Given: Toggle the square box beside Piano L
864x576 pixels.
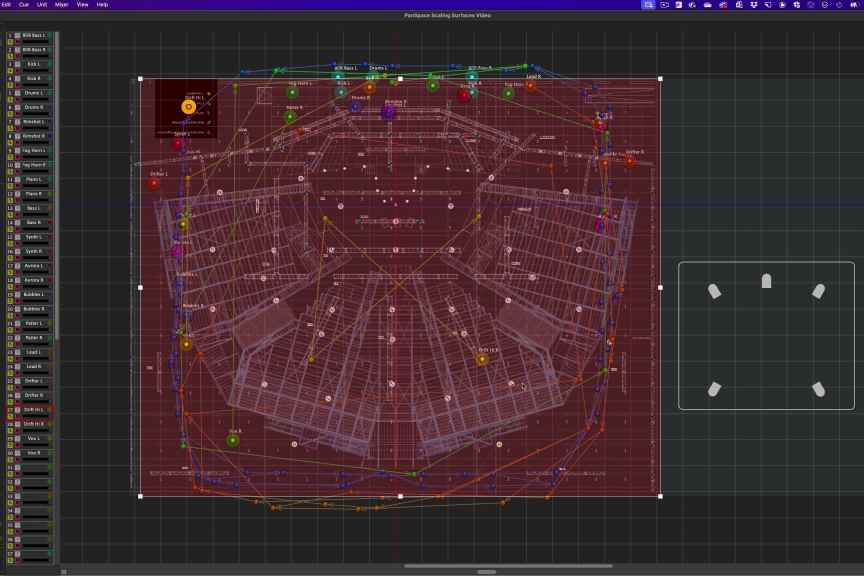Looking at the screenshot, I should [18, 179].
